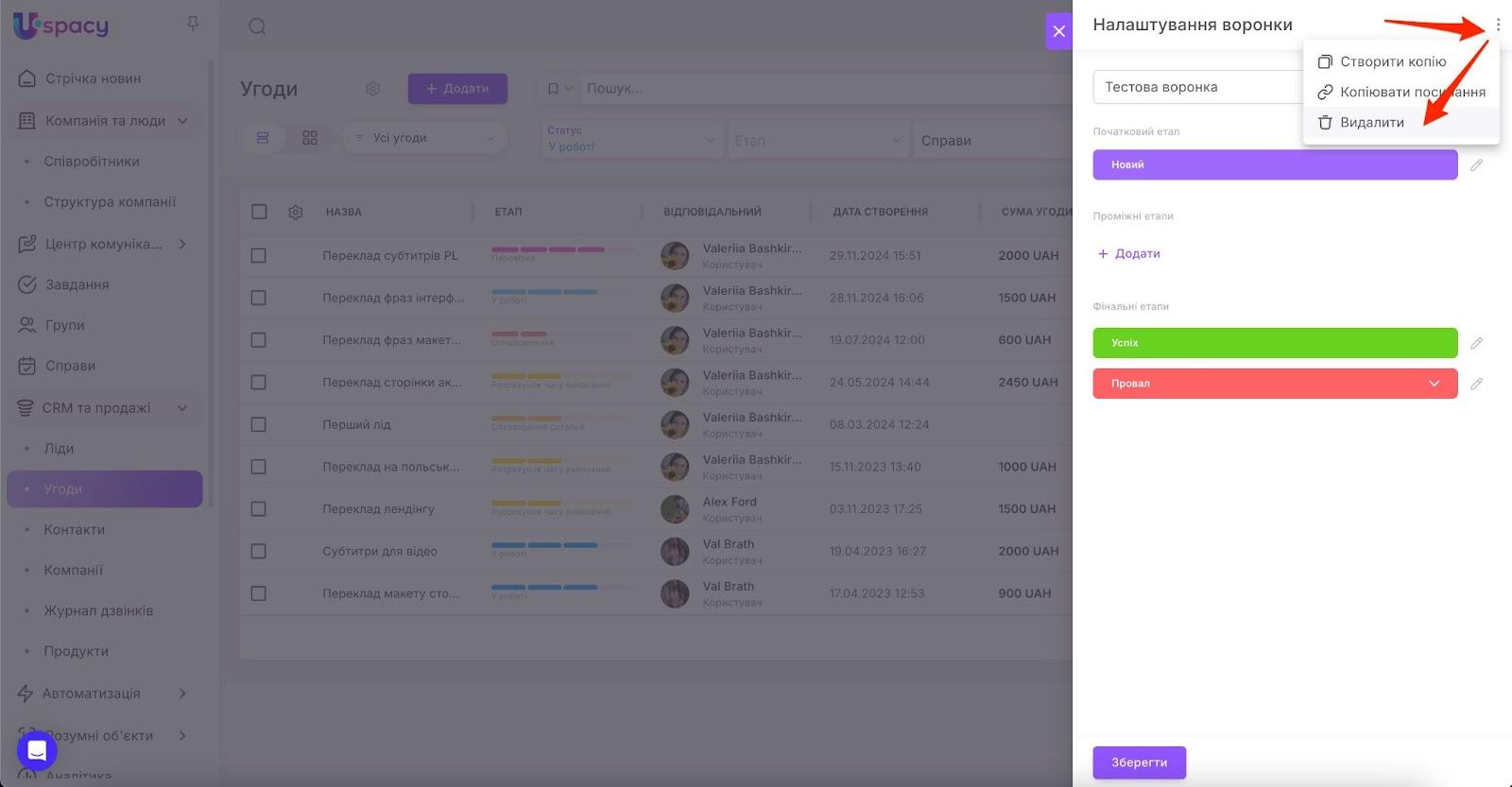Viewport: 1512px width, 787px height.
Task: Open the Статус dropdown
Action: point(631,139)
